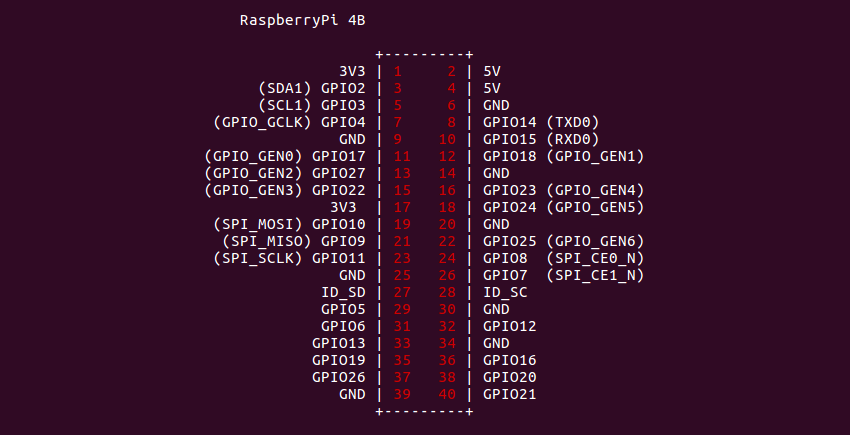Select pin number 7
850x435 pixels.
point(398,123)
